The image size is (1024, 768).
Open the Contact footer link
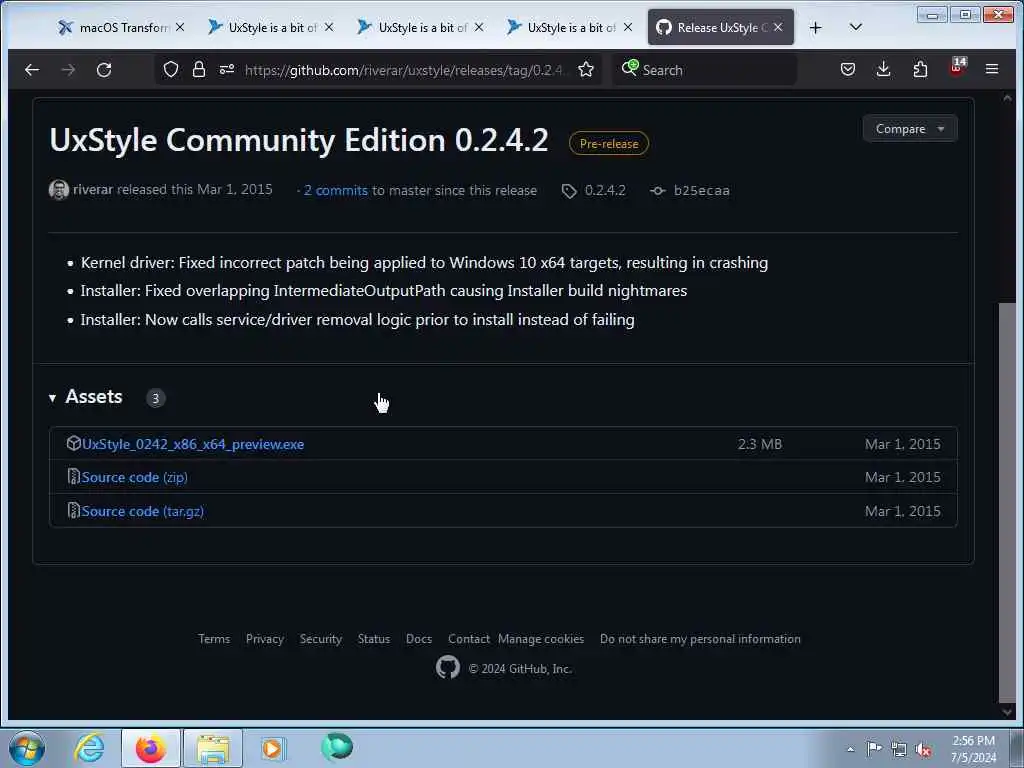tap(469, 639)
